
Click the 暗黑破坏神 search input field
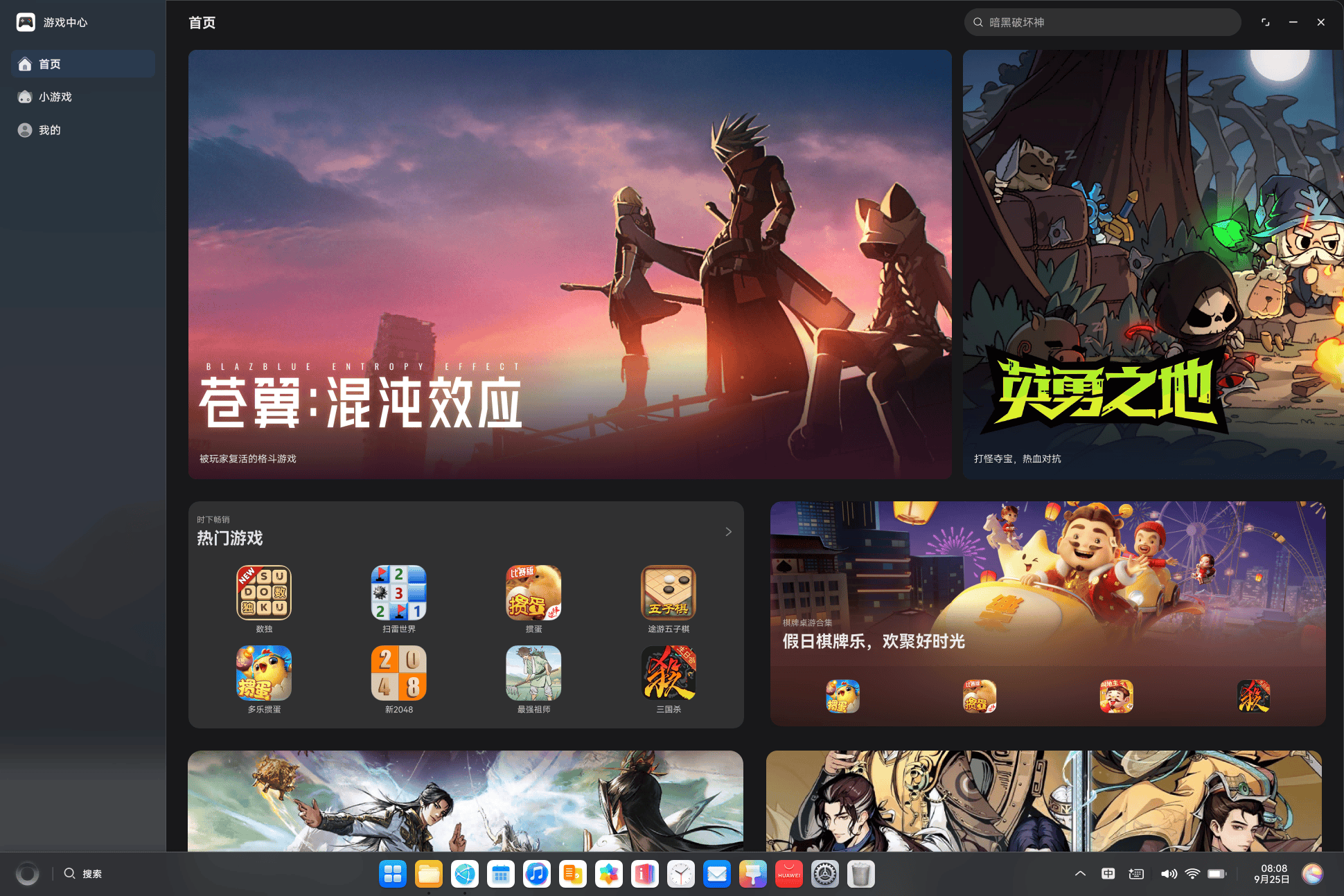(x=1102, y=22)
